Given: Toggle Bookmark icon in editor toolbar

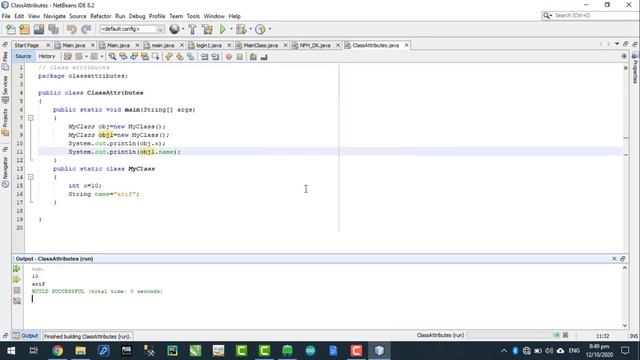Looking at the screenshot, I should click(x=191, y=57).
